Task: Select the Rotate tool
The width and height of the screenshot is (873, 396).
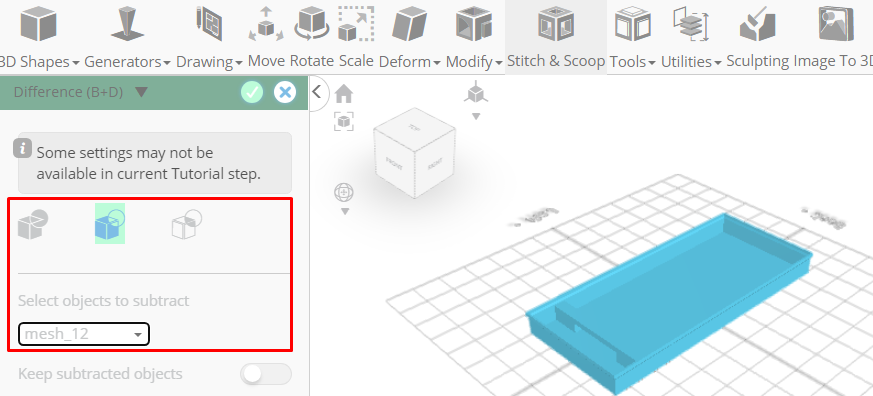Action: [x=312, y=37]
